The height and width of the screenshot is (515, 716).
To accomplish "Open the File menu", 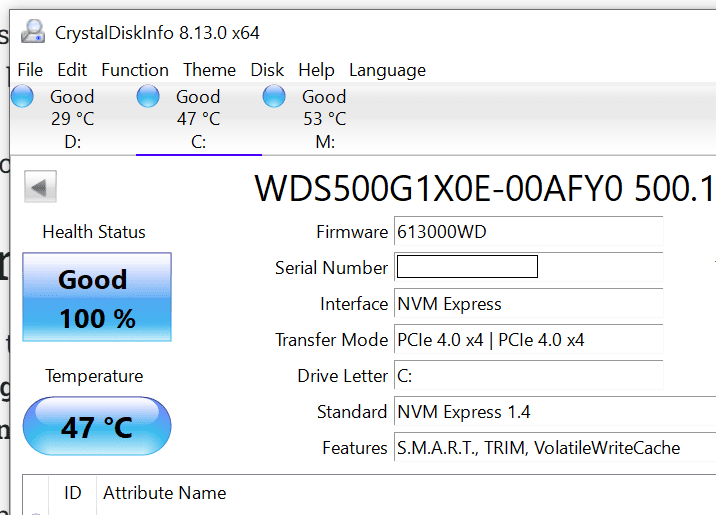I will coord(30,70).
